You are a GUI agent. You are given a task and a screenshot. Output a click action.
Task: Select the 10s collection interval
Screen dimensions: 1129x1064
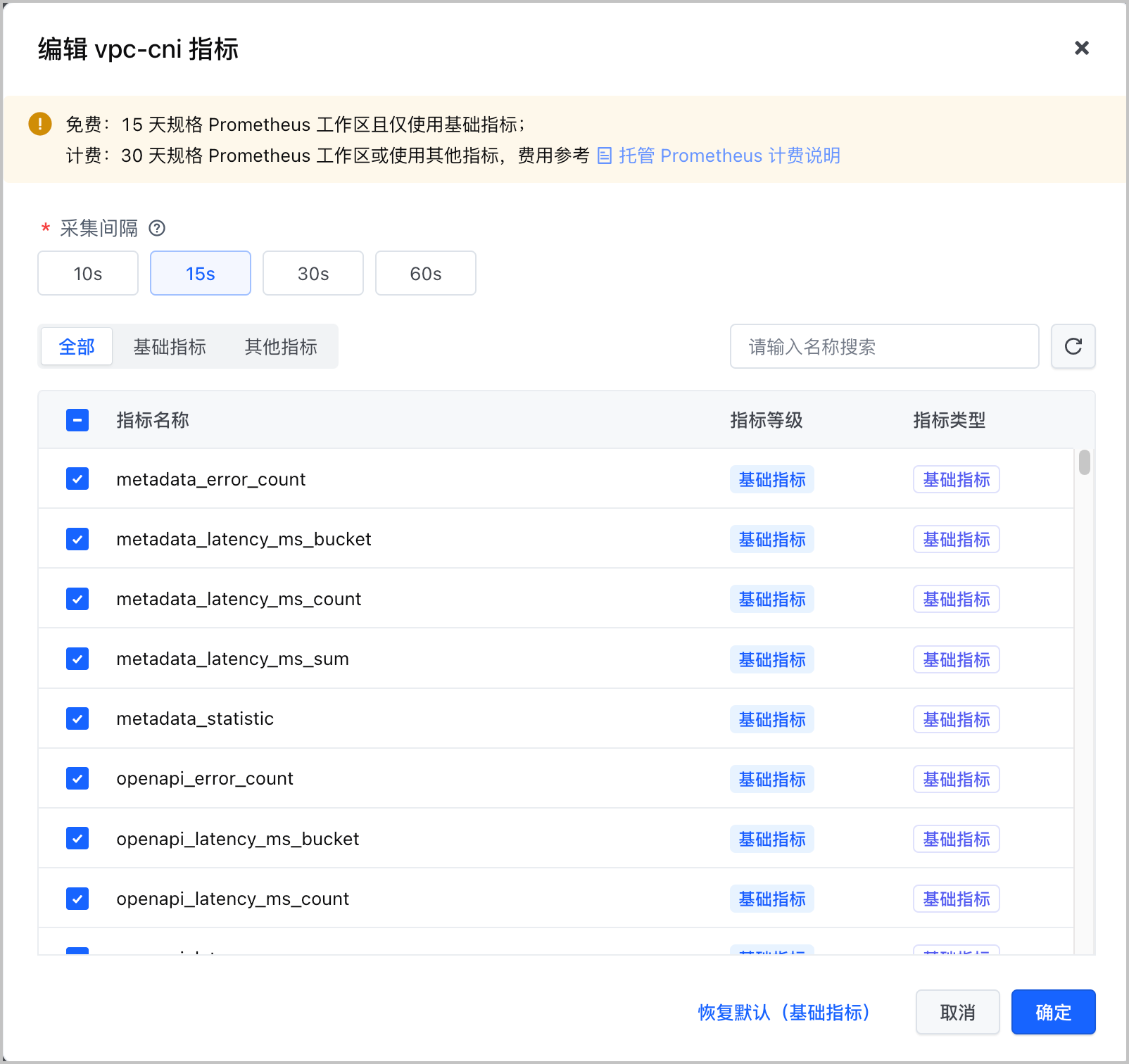pos(88,273)
